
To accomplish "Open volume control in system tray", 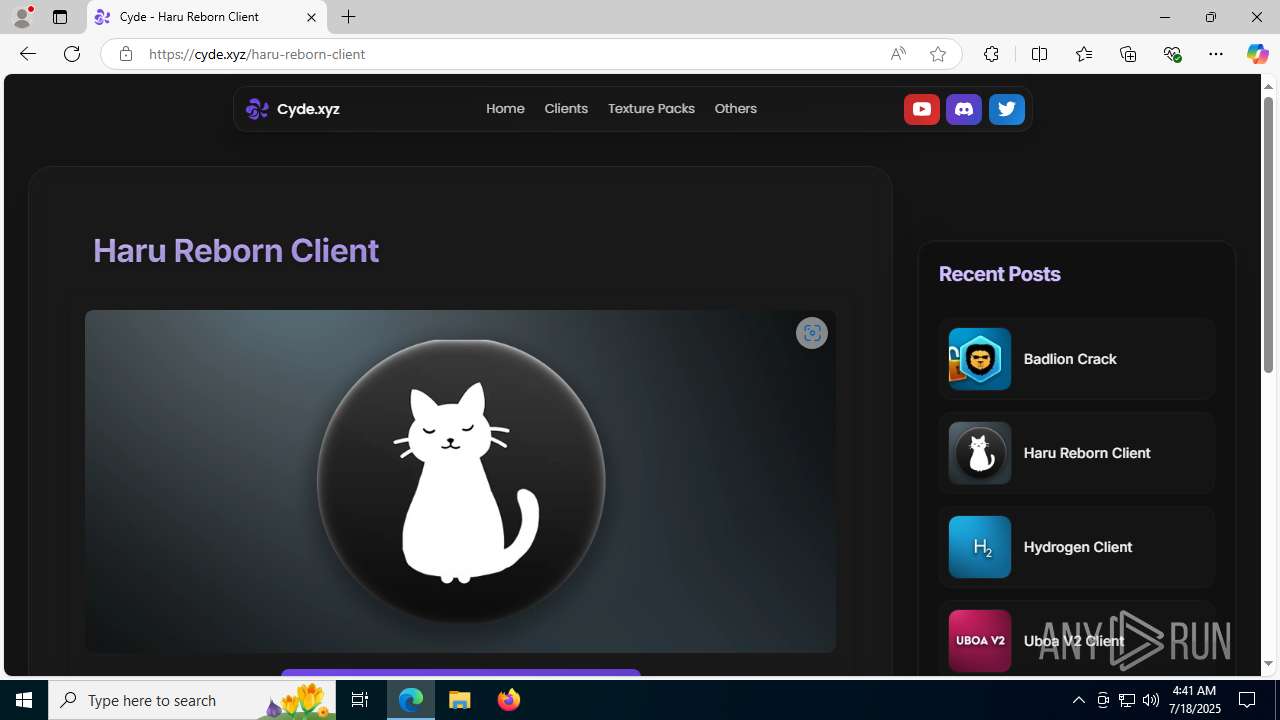I will coord(1151,700).
